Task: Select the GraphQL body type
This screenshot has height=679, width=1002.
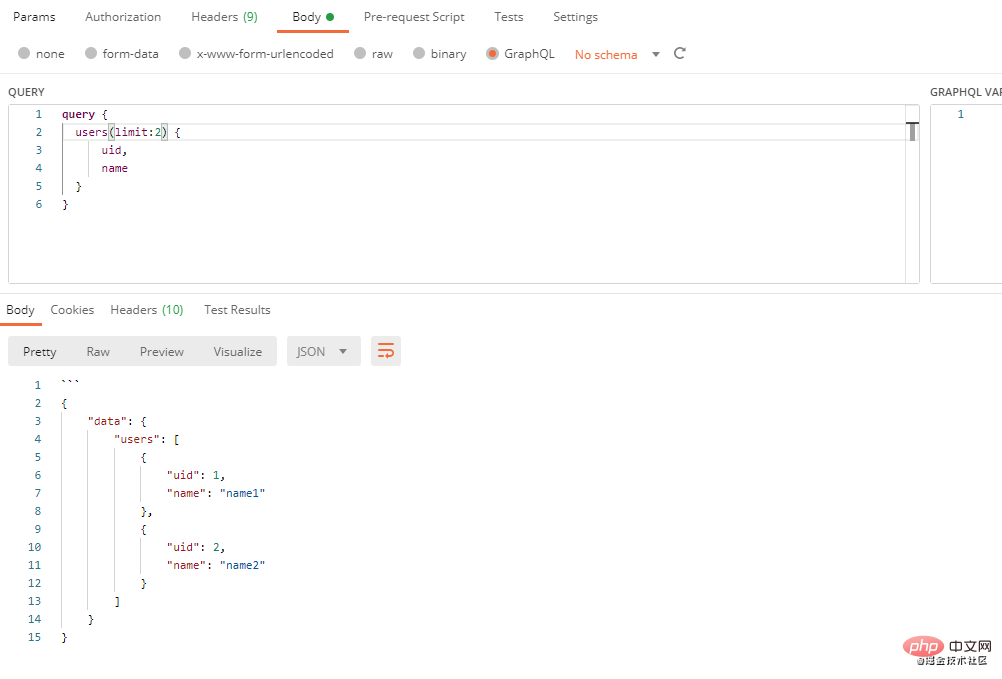Action: [520, 54]
